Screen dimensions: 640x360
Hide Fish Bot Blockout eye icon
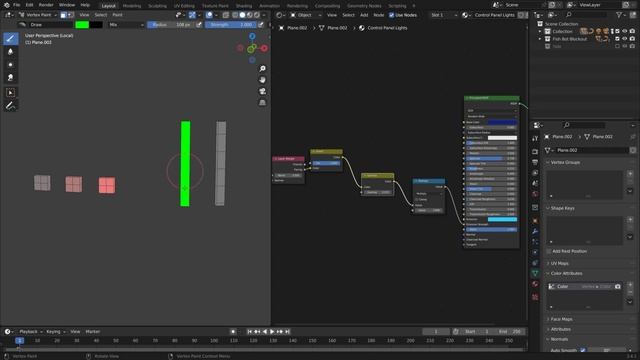point(625,39)
